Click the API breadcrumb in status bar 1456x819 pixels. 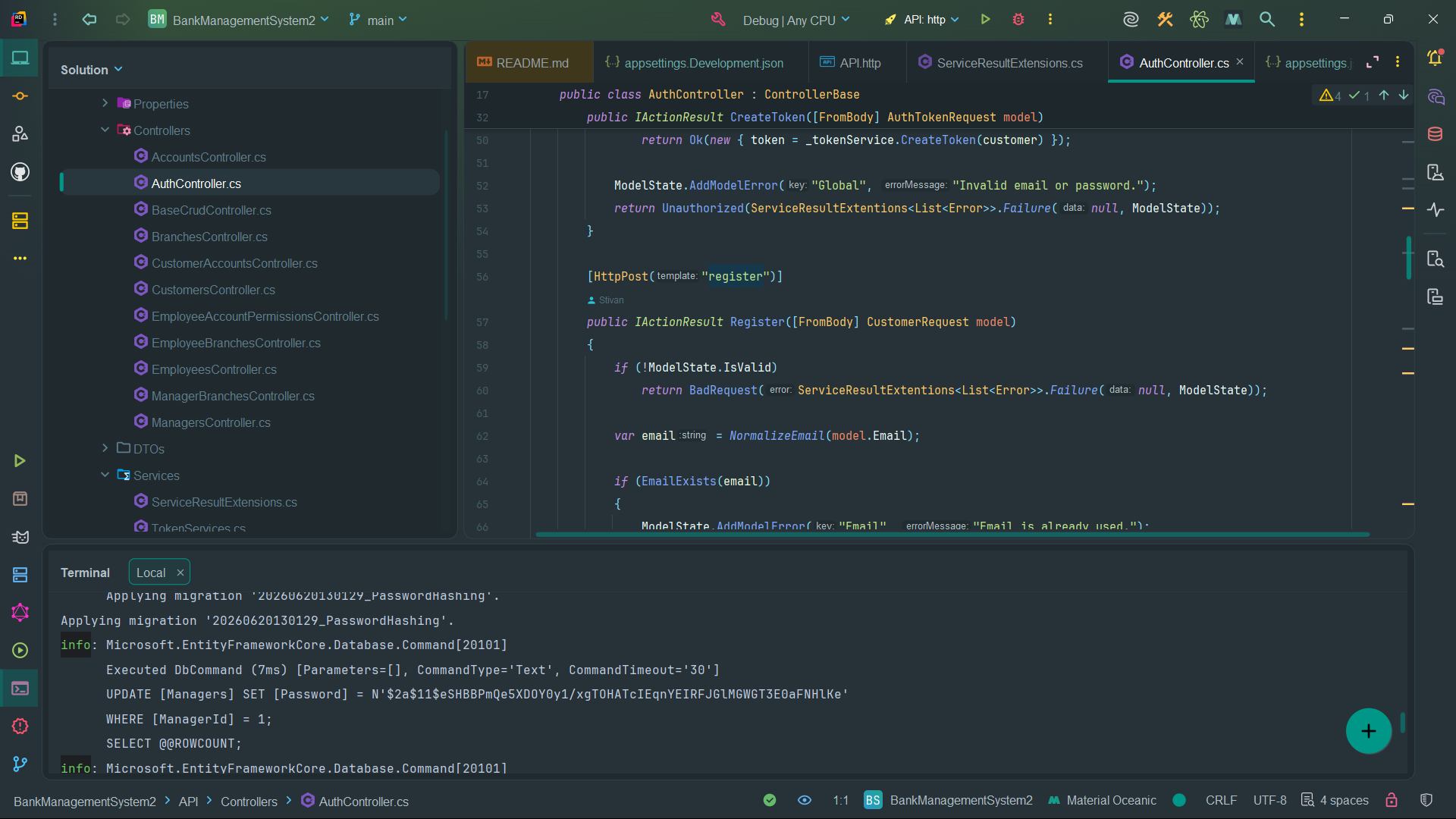coord(188,802)
